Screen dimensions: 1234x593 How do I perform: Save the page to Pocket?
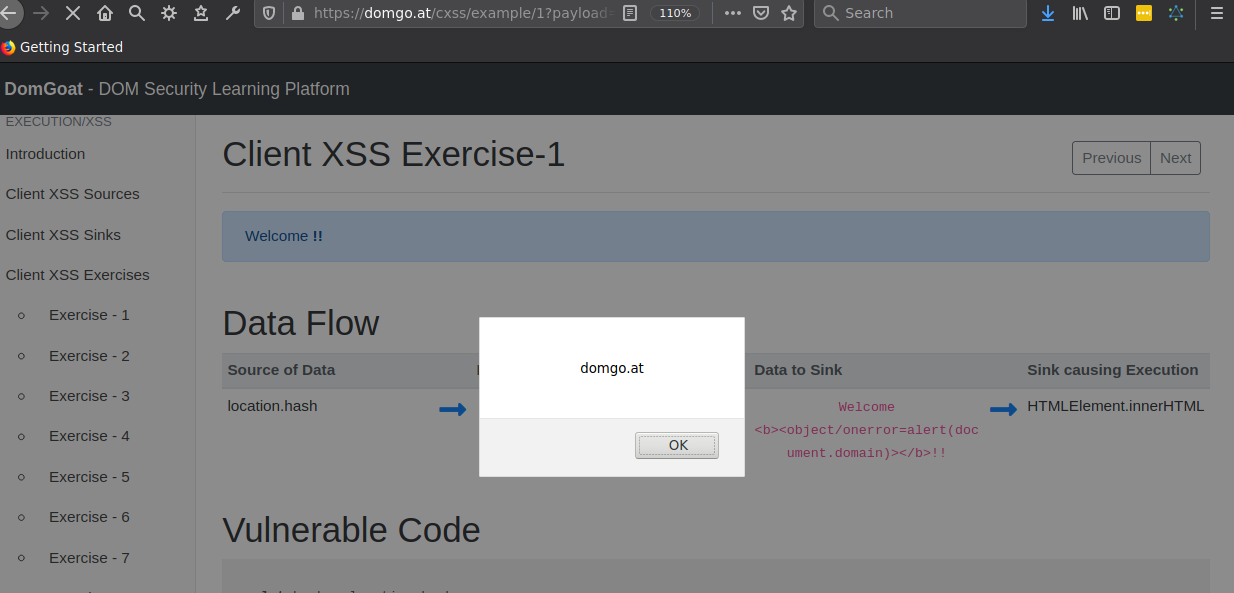point(760,13)
